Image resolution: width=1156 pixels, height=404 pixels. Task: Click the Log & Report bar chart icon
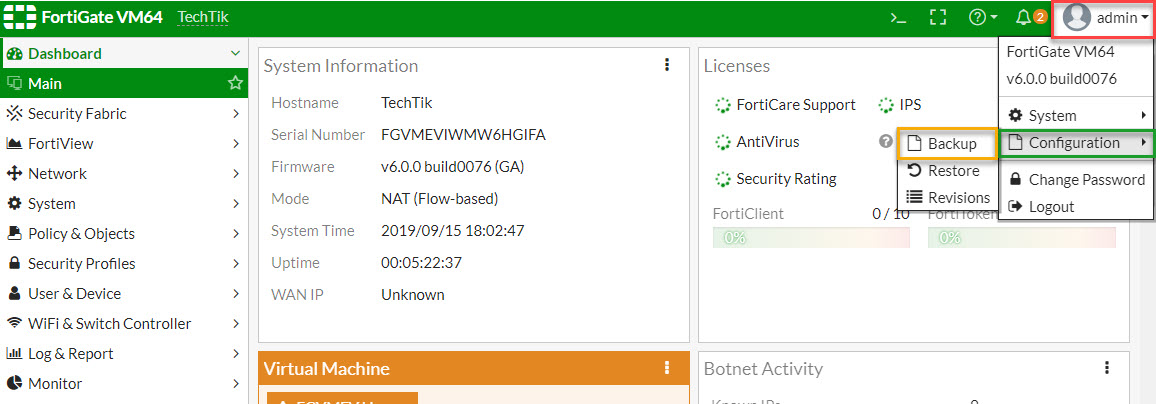tap(13, 354)
